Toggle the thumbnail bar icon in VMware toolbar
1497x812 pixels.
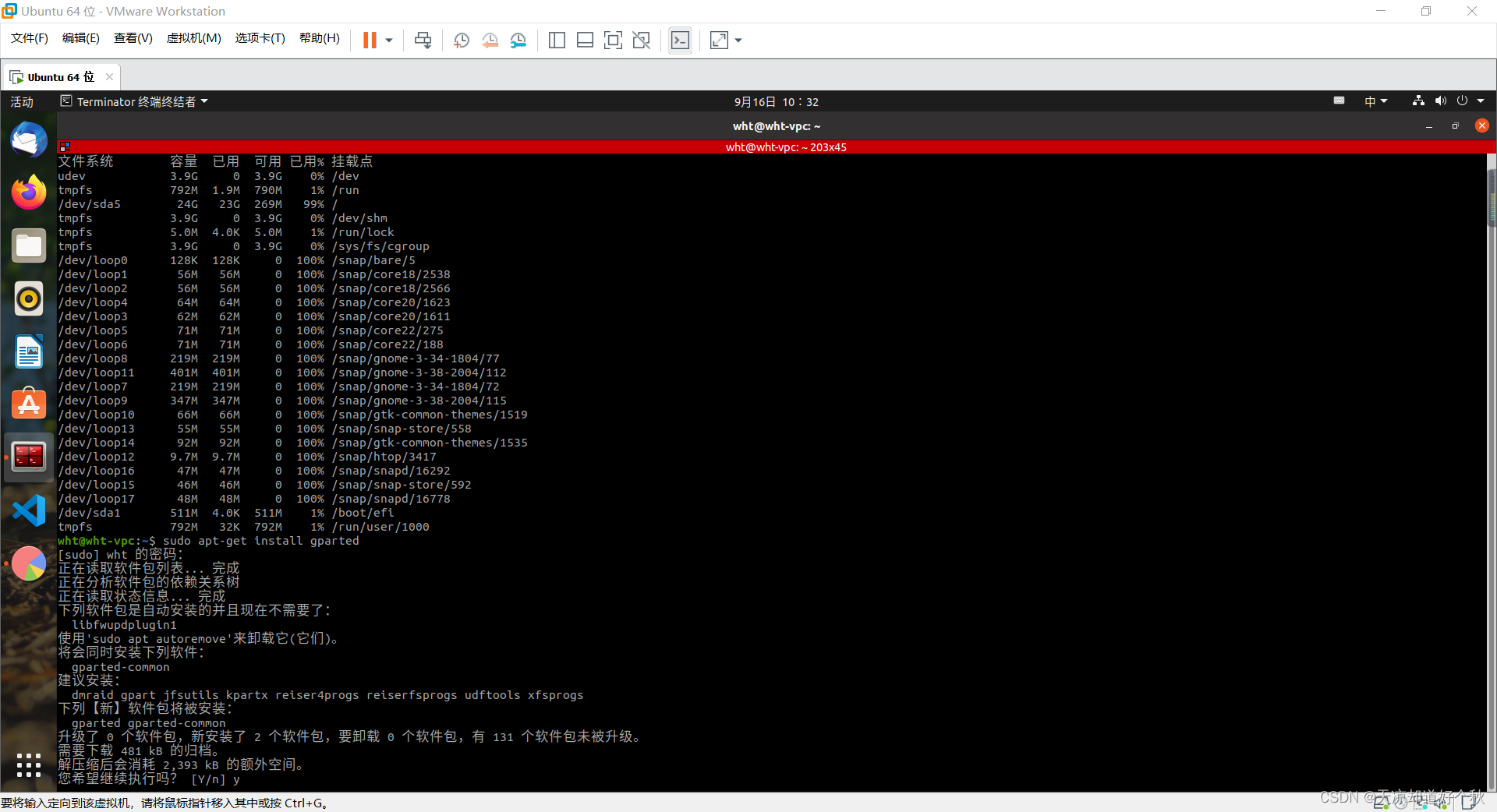click(x=585, y=41)
